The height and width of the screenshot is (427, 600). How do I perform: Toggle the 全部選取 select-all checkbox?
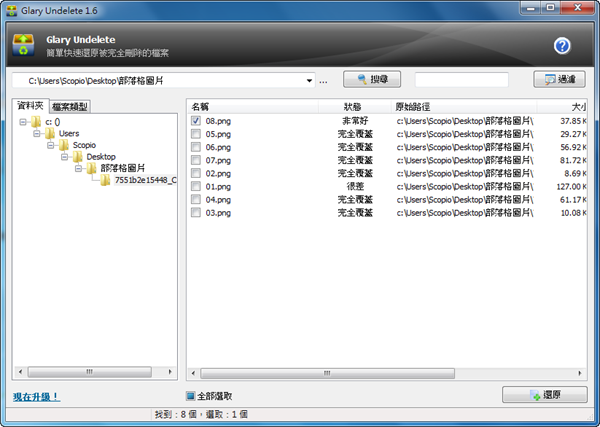pos(190,396)
